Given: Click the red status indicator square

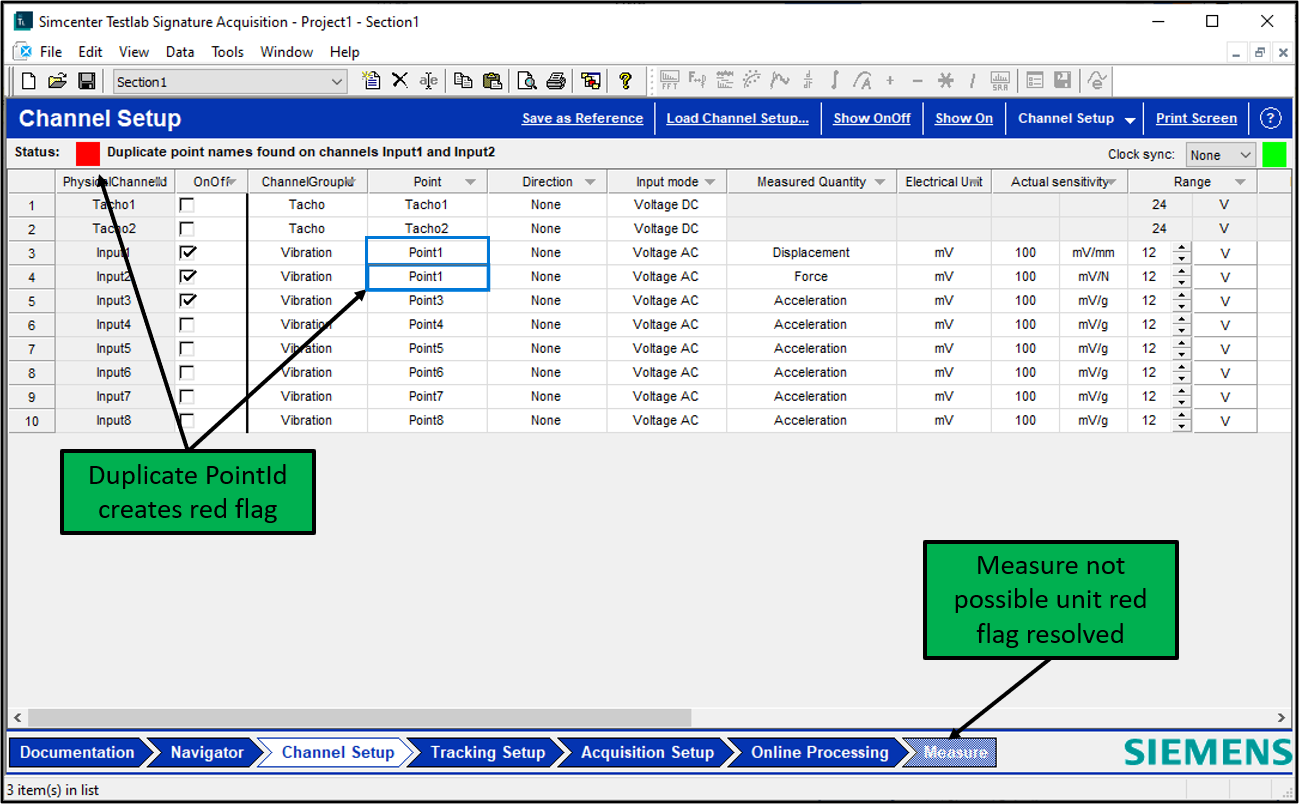Looking at the screenshot, I should pyautogui.click(x=88, y=153).
